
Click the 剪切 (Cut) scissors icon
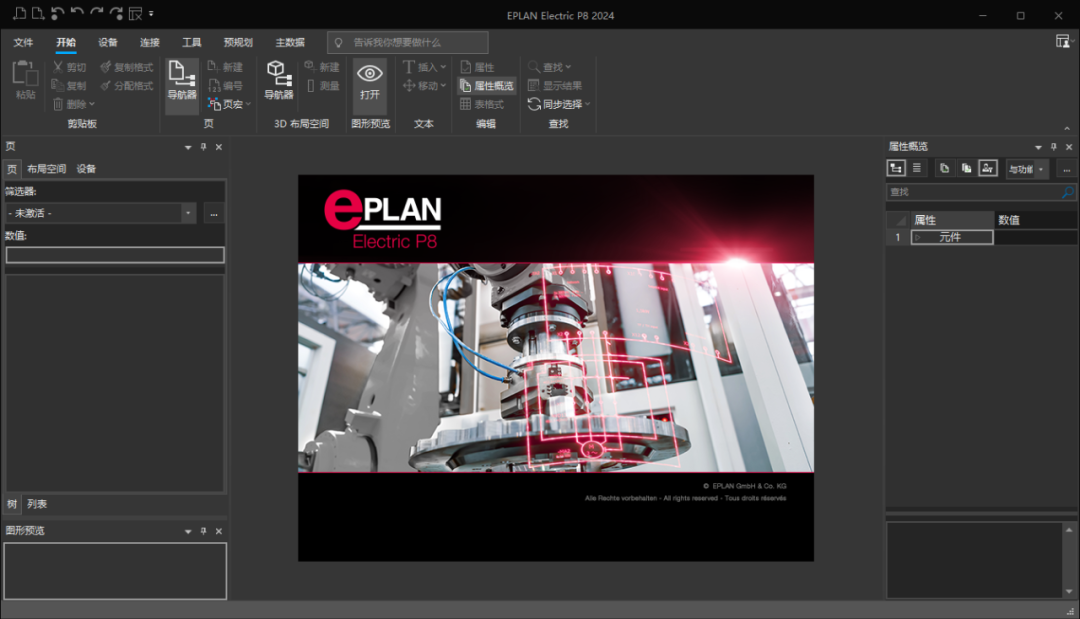click(58, 67)
